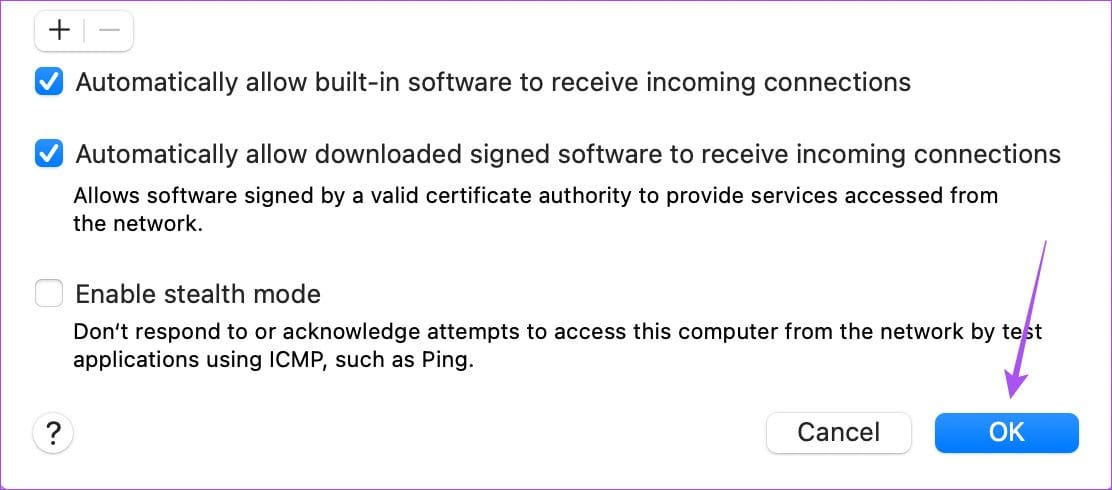Screen dimensions: 1112x490
Task: Open help with the question mark button
Action: tap(54, 433)
